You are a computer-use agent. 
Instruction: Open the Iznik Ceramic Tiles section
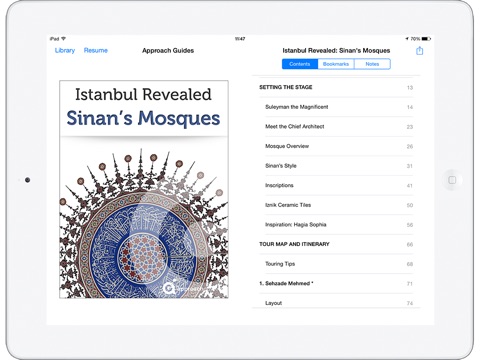click(339, 205)
